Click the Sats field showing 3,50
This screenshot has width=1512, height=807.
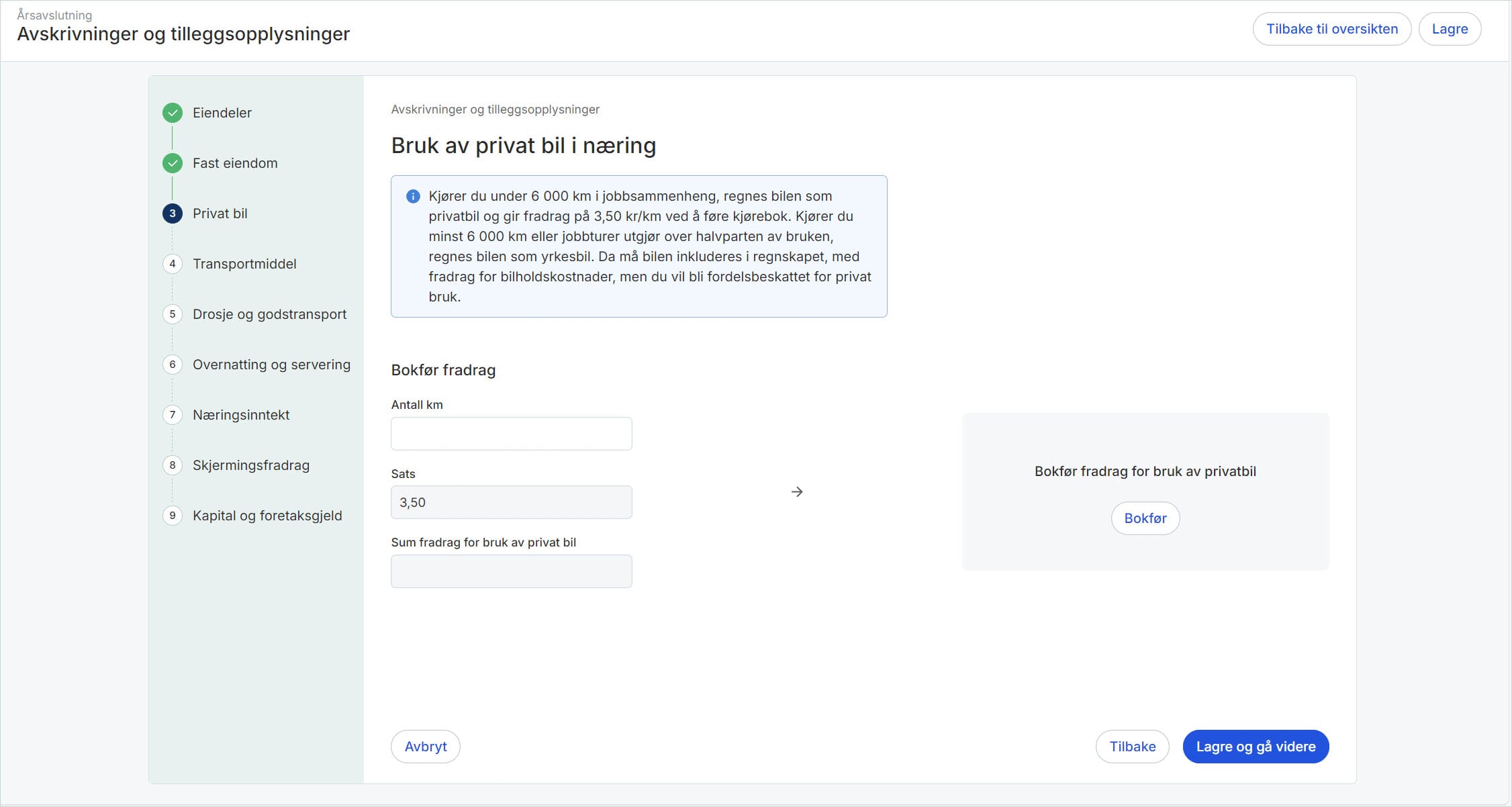pyautogui.click(x=511, y=502)
